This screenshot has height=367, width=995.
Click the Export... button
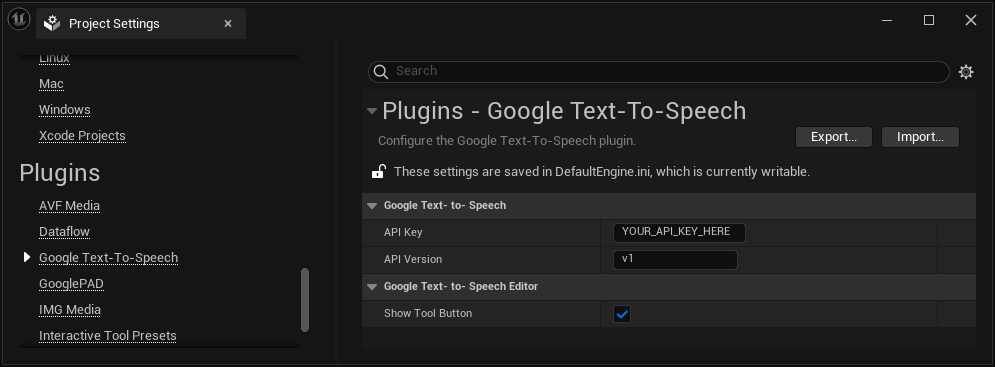834,137
